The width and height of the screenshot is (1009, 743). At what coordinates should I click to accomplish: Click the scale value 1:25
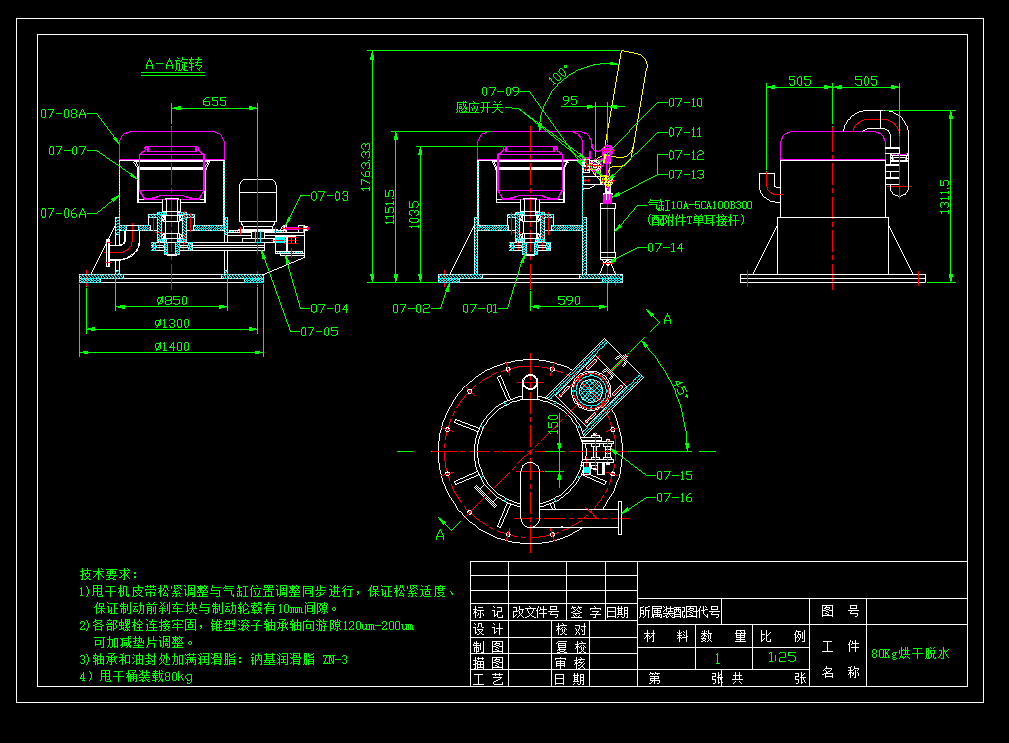click(x=782, y=657)
